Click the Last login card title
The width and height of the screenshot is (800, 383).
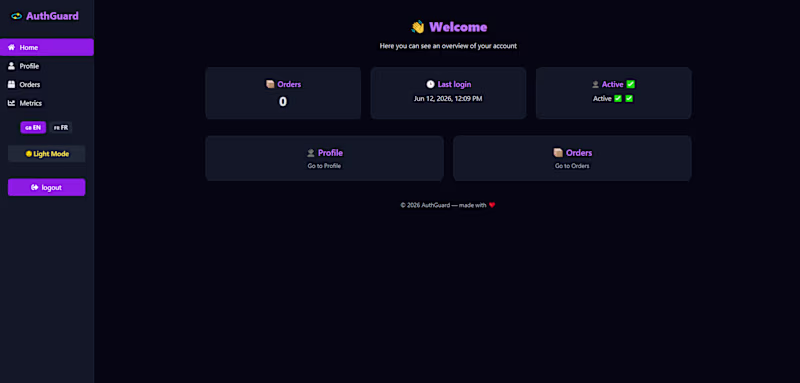[455, 84]
